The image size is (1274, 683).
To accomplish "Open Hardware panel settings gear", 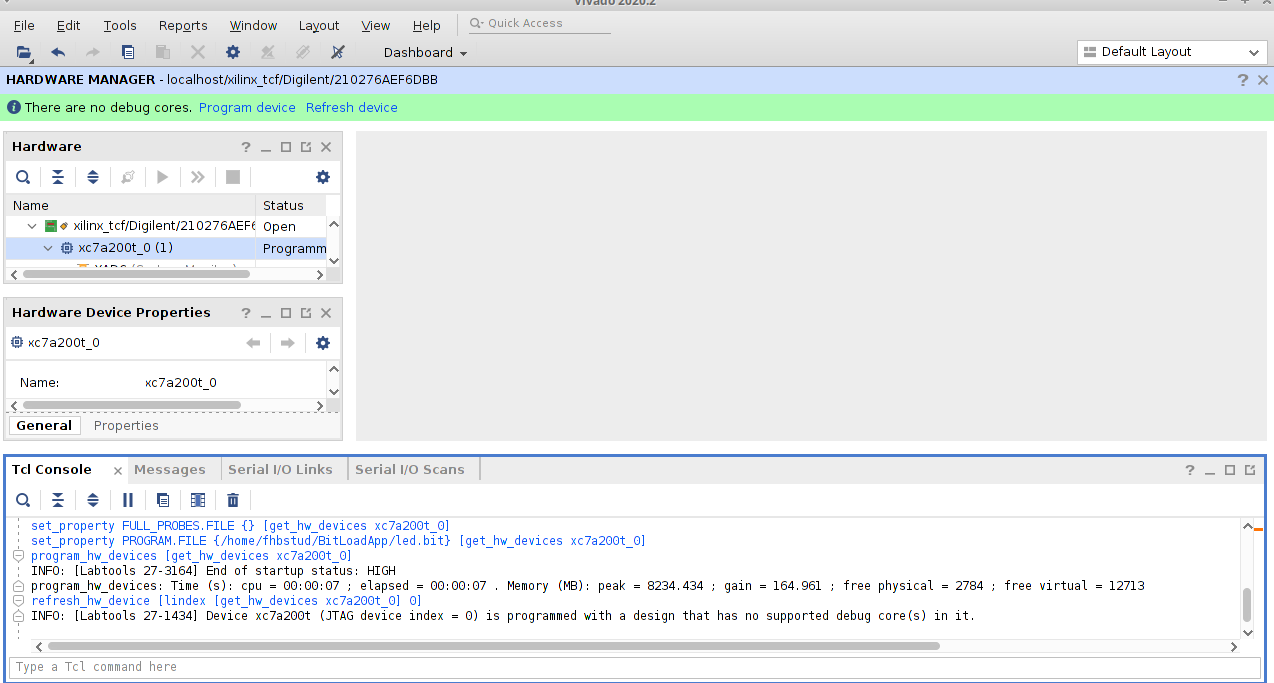I will (x=322, y=177).
